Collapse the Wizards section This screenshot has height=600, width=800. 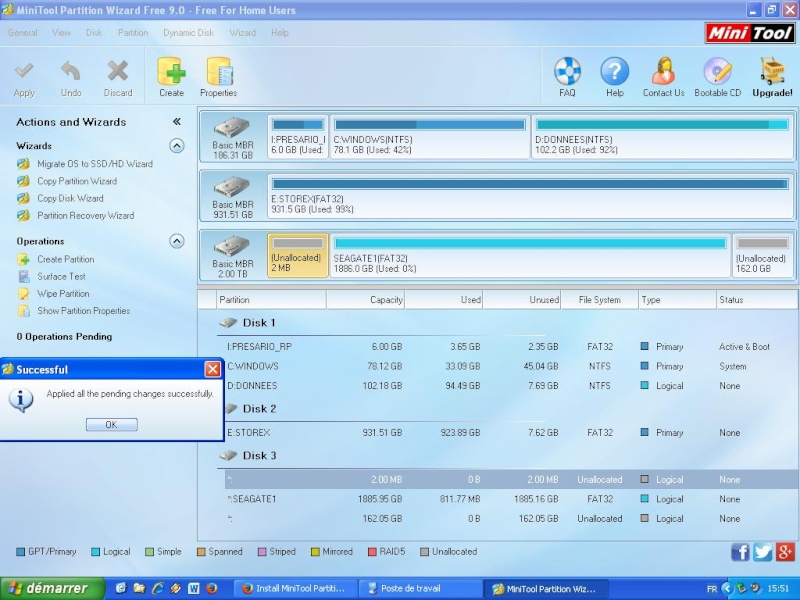click(177, 146)
